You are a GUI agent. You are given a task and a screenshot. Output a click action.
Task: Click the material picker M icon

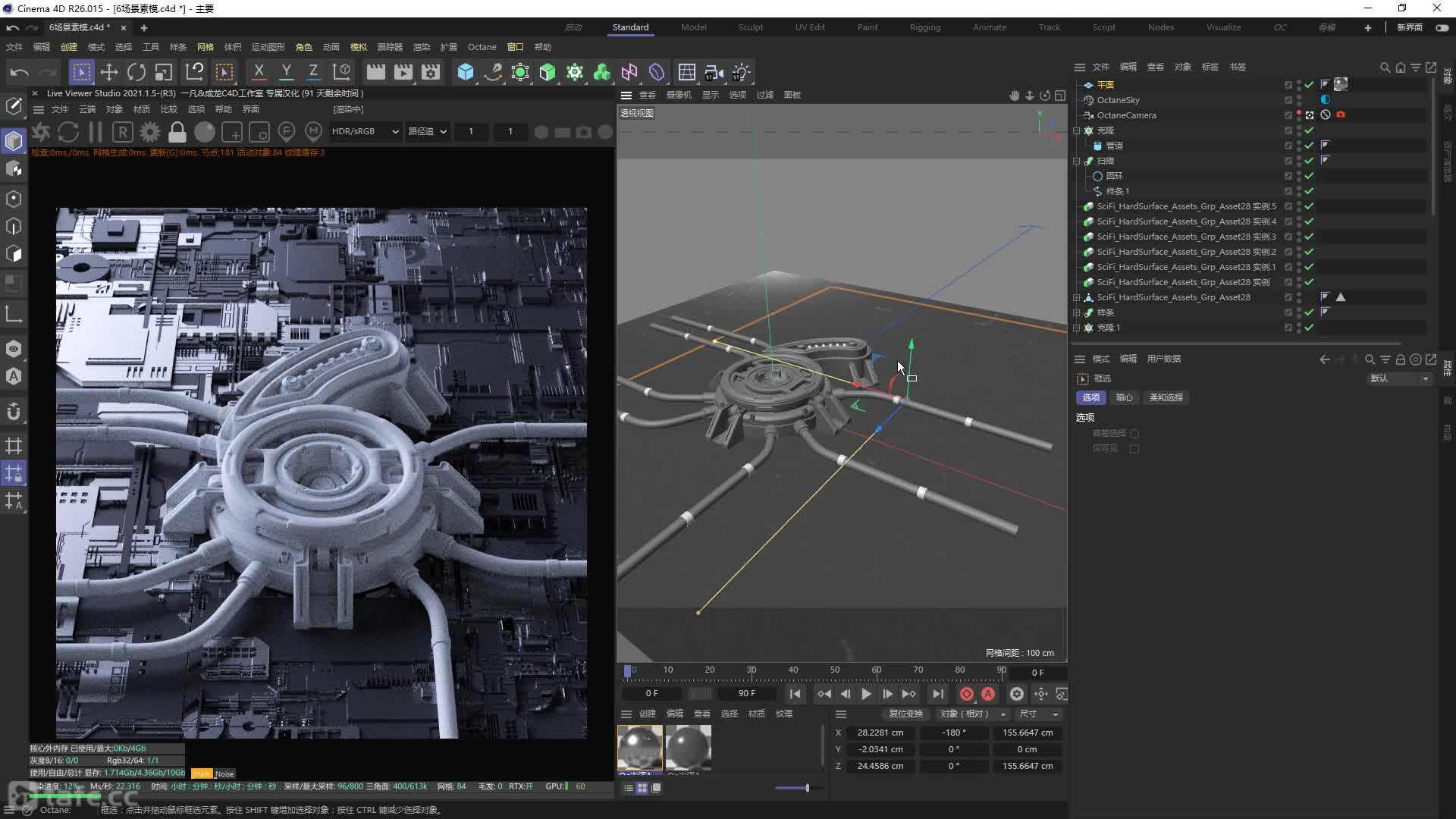coord(314,132)
